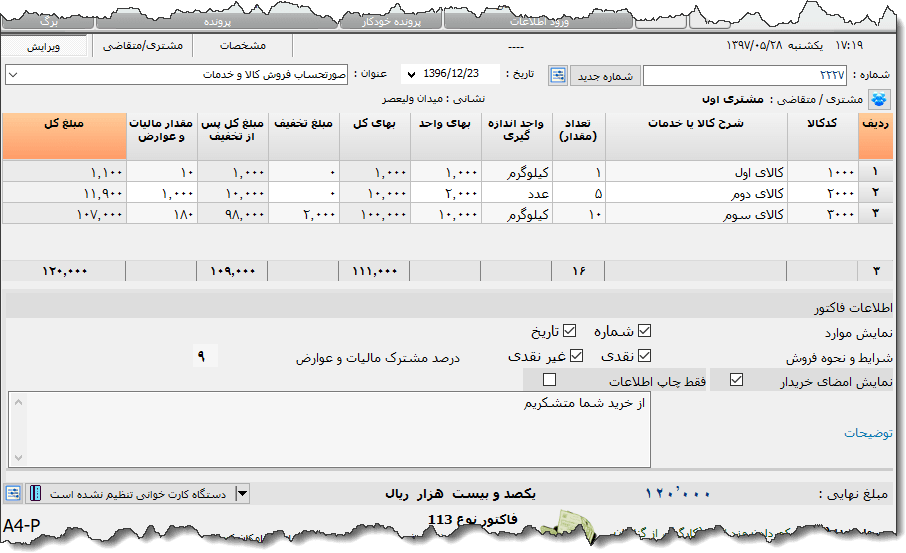Click the product code cell ۲۰۰۰
Screen dimensions: 906x553
[x=822, y=193]
